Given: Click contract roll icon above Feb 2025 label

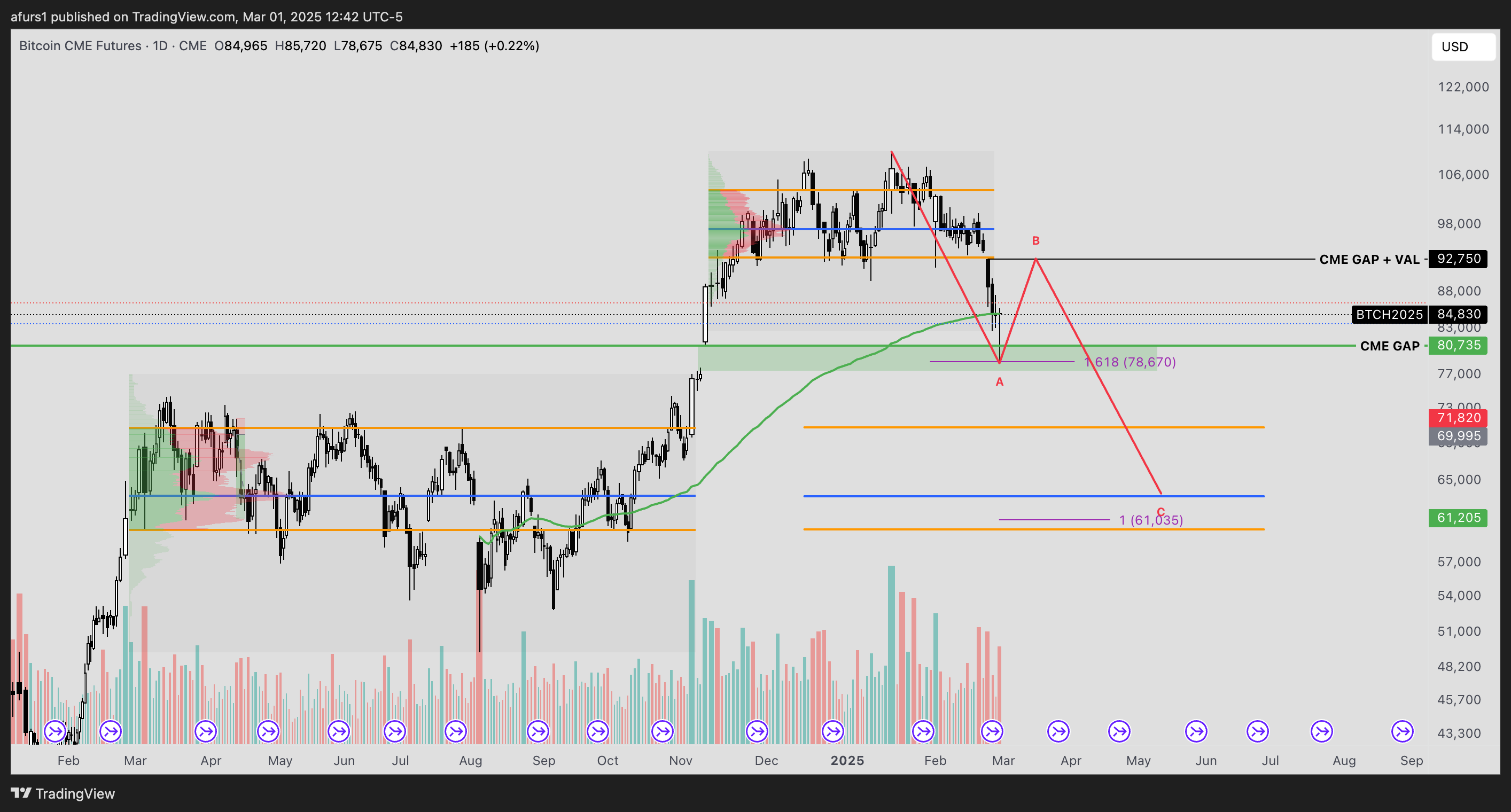Looking at the screenshot, I should point(923,731).
